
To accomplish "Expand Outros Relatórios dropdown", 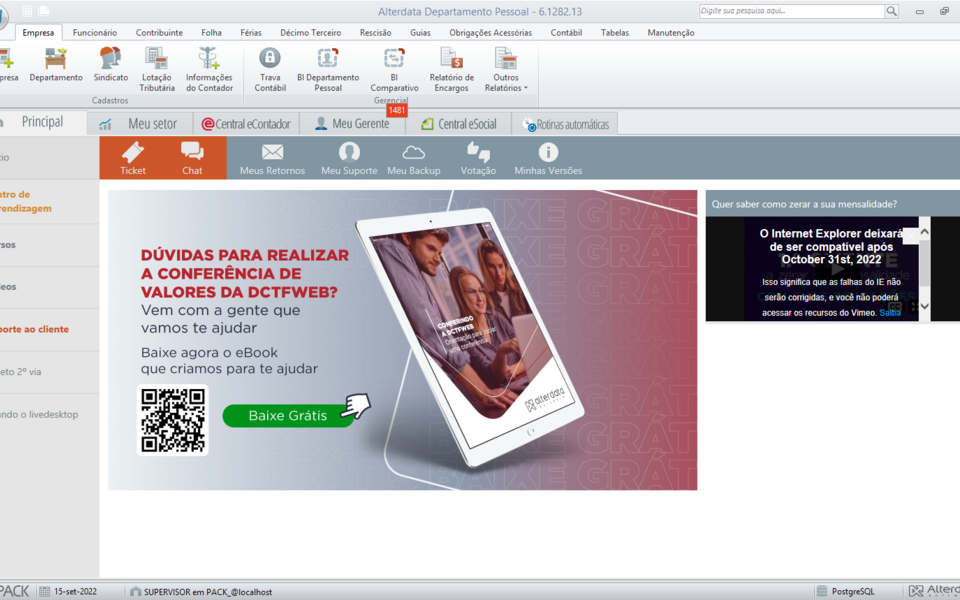I will [506, 69].
